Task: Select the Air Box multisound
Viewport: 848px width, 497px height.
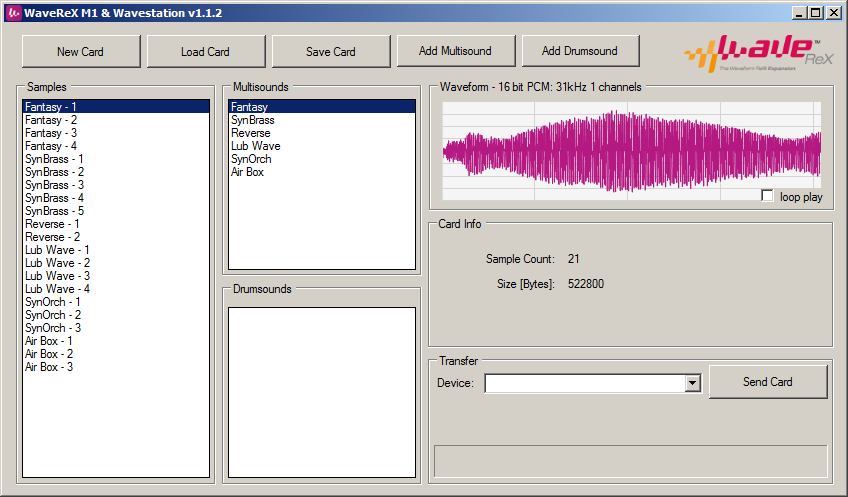Action: 322,171
